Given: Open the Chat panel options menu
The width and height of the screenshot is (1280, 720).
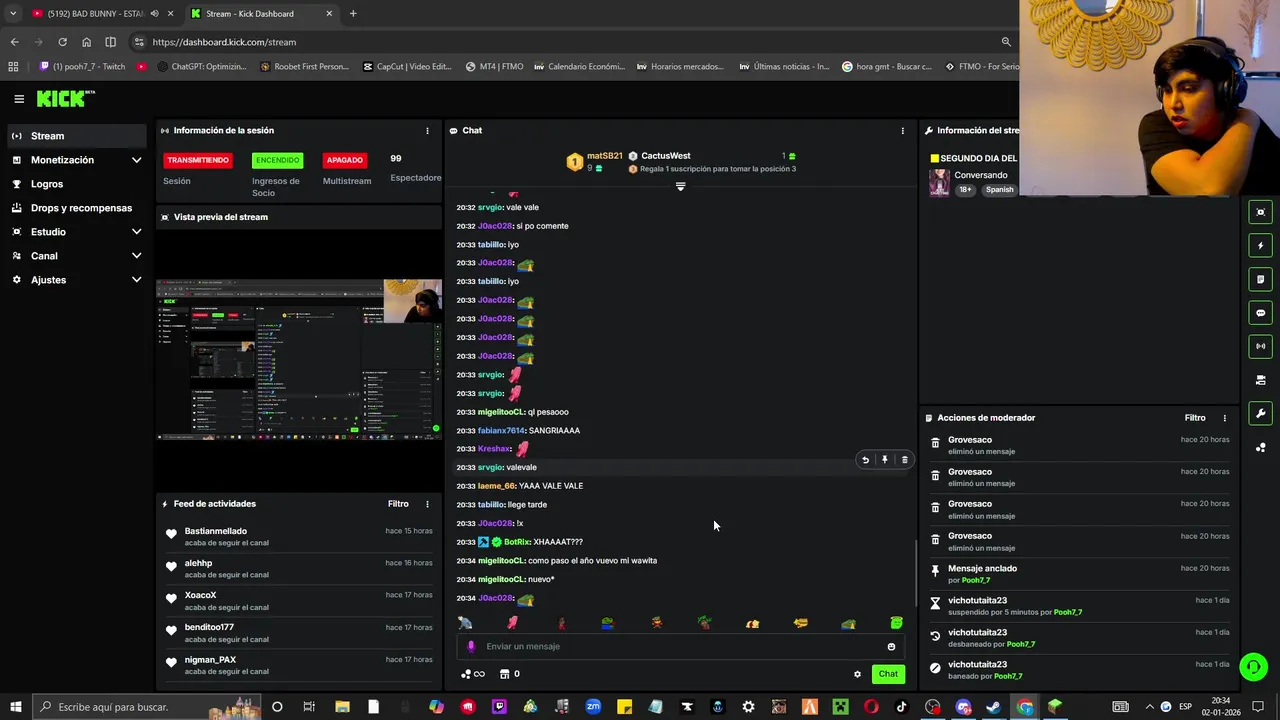Looking at the screenshot, I should [x=902, y=131].
